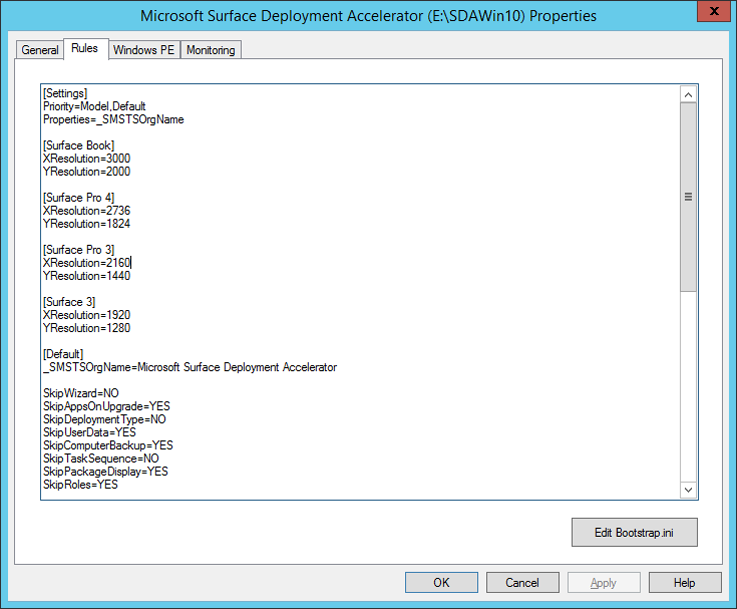Click the YResolution=2000 line
Viewport: 737px width, 609px height.
pyautogui.click(x=86, y=172)
